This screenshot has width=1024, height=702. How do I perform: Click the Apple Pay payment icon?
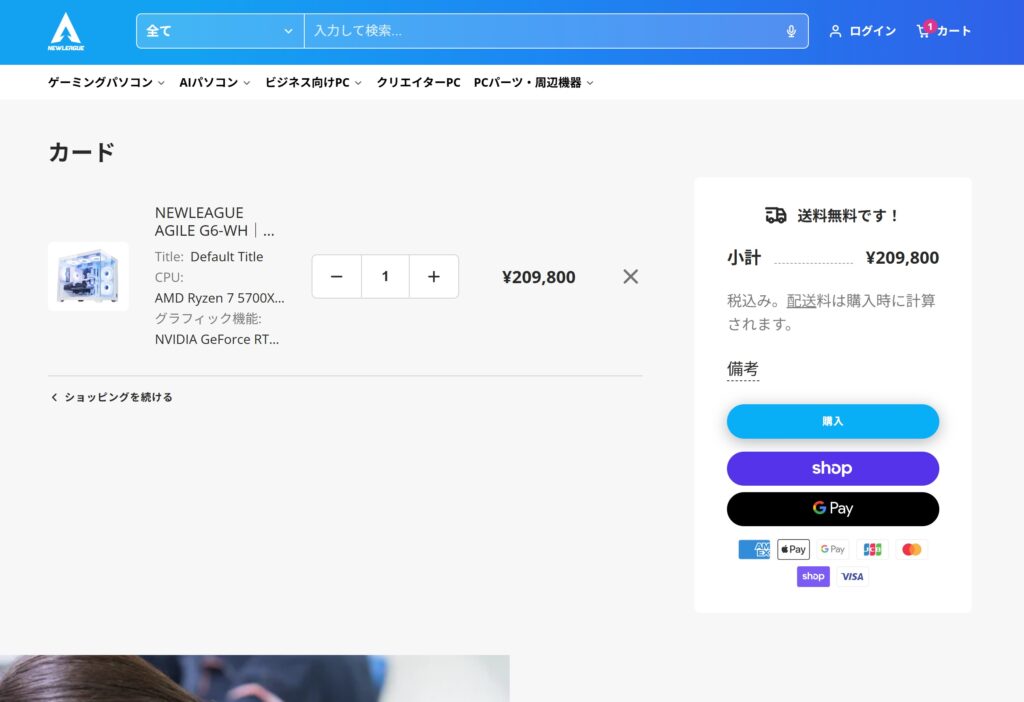[x=793, y=549]
